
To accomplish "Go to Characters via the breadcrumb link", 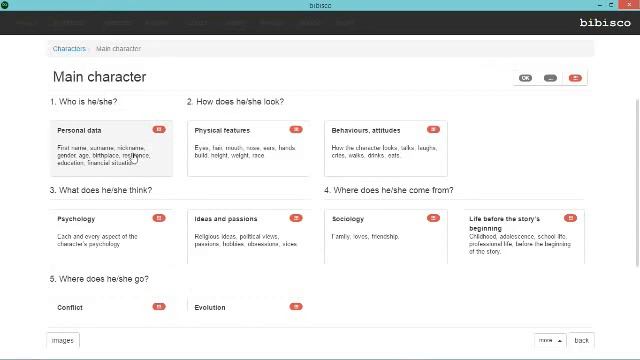I will point(69,49).
